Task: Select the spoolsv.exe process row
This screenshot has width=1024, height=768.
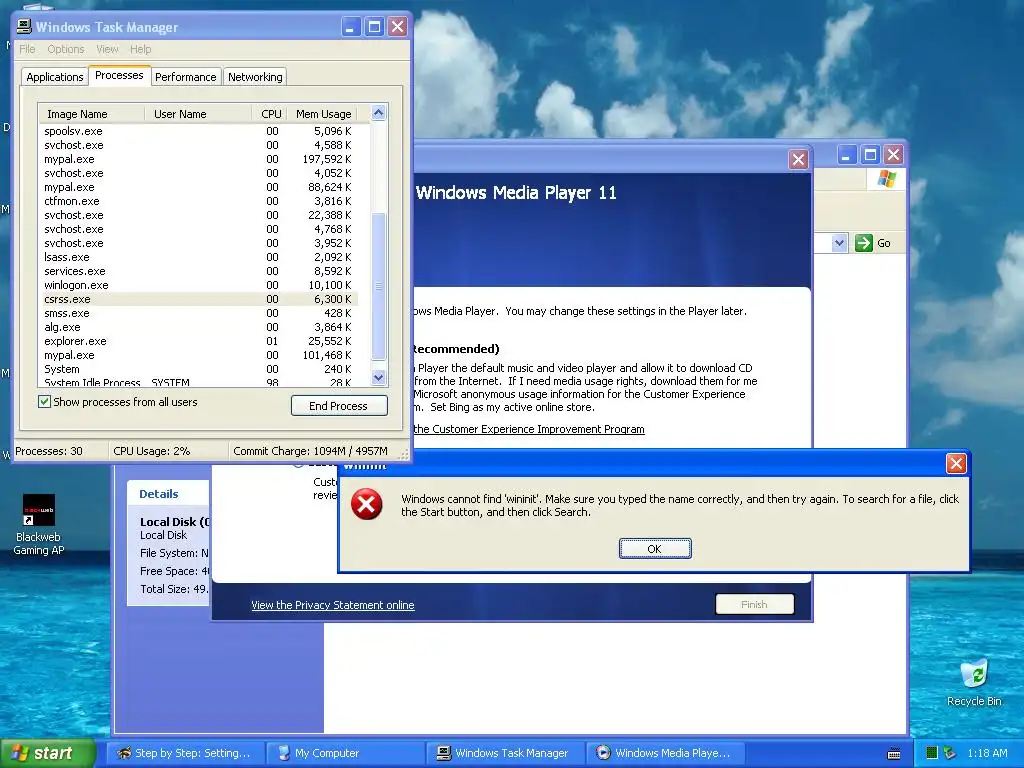Action: pyautogui.click(x=199, y=131)
